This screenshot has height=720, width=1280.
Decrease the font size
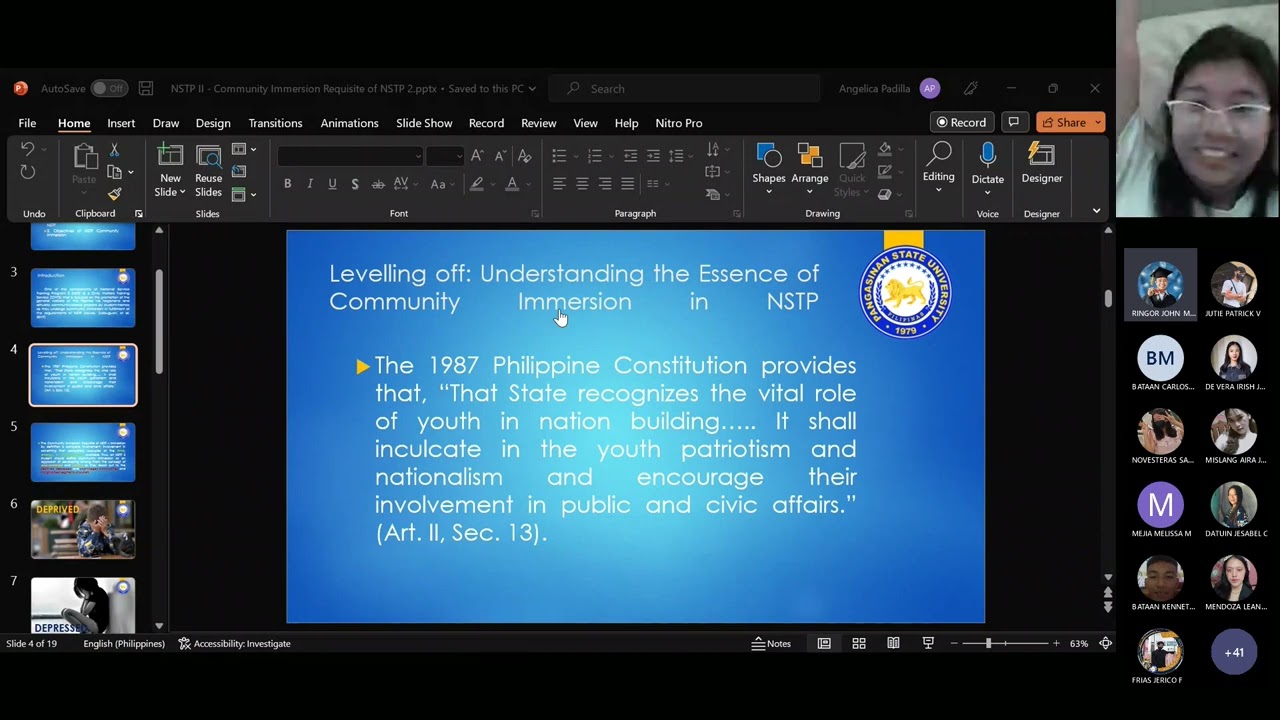coord(500,156)
